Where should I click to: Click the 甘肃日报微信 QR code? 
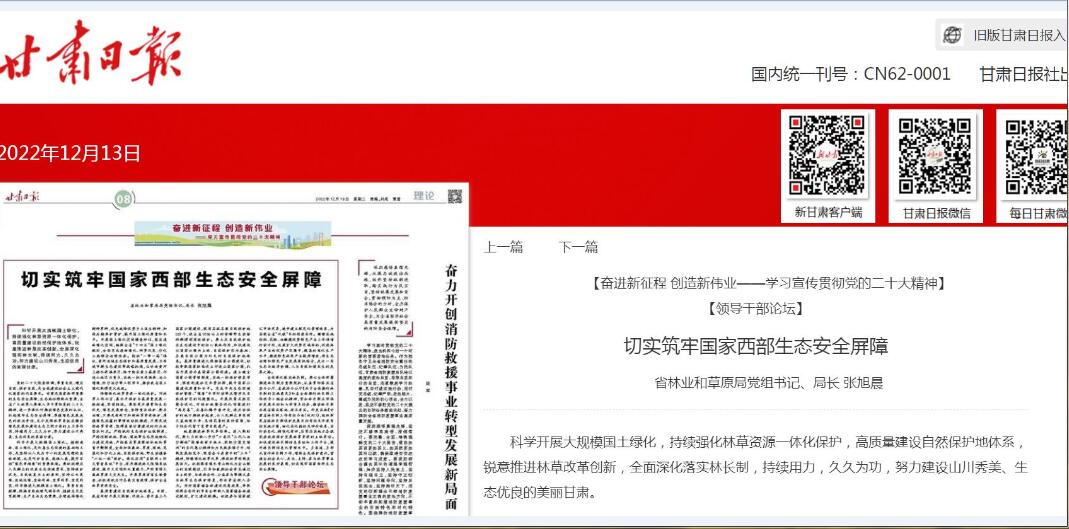click(935, 155)
